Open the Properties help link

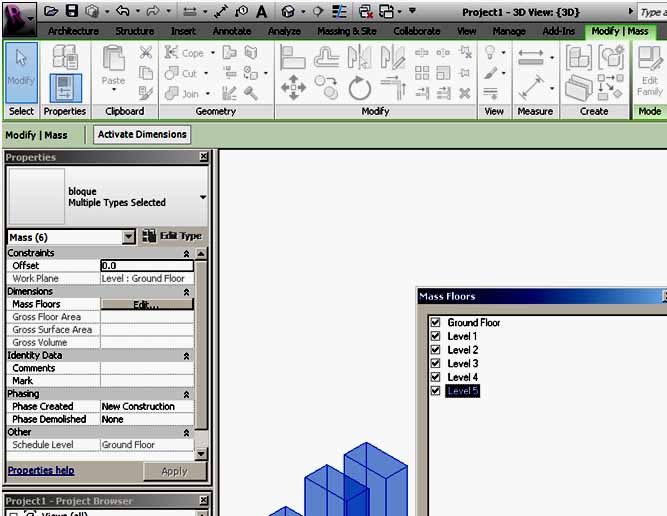click(x=41, y=470)
